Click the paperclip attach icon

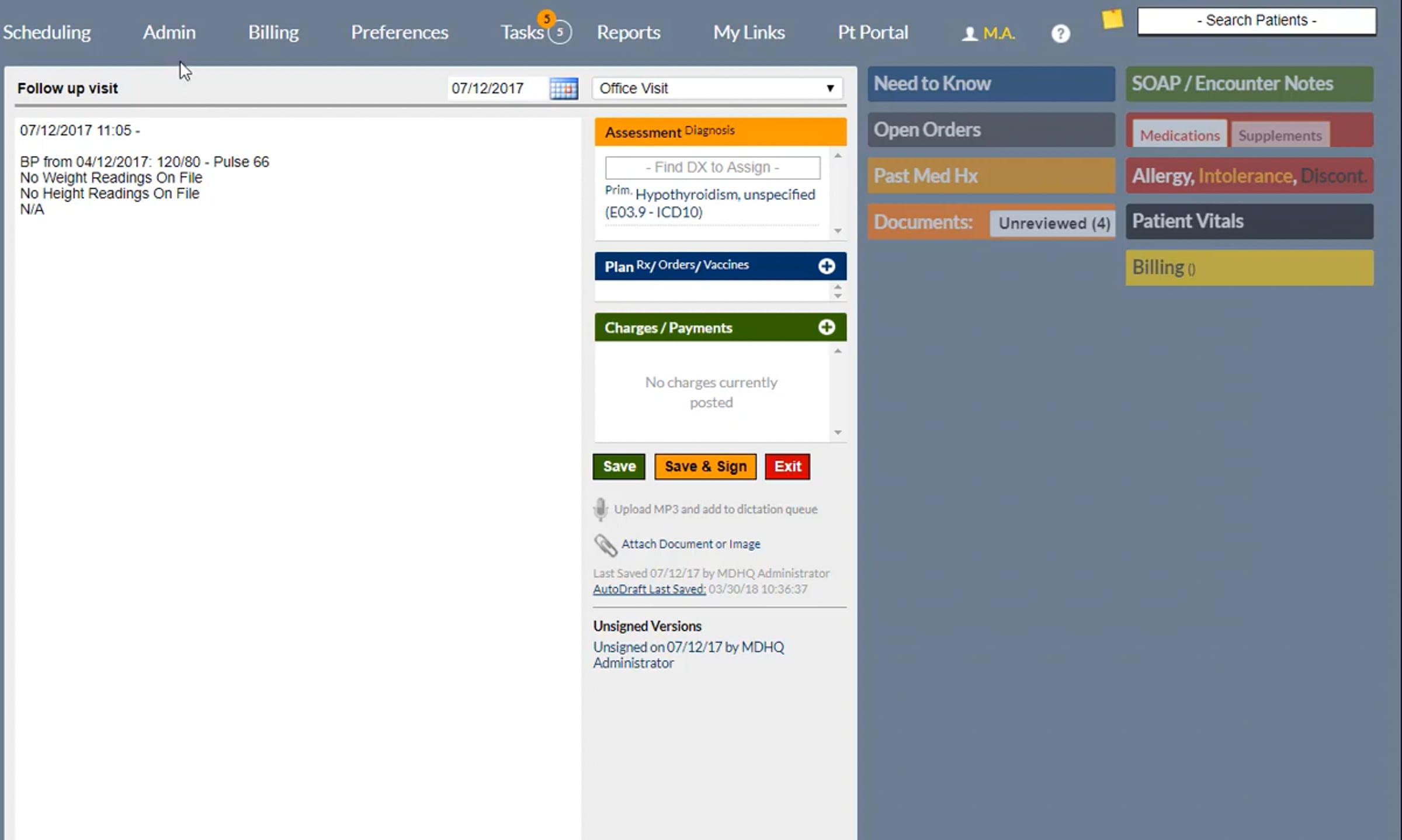click(605, 544)
